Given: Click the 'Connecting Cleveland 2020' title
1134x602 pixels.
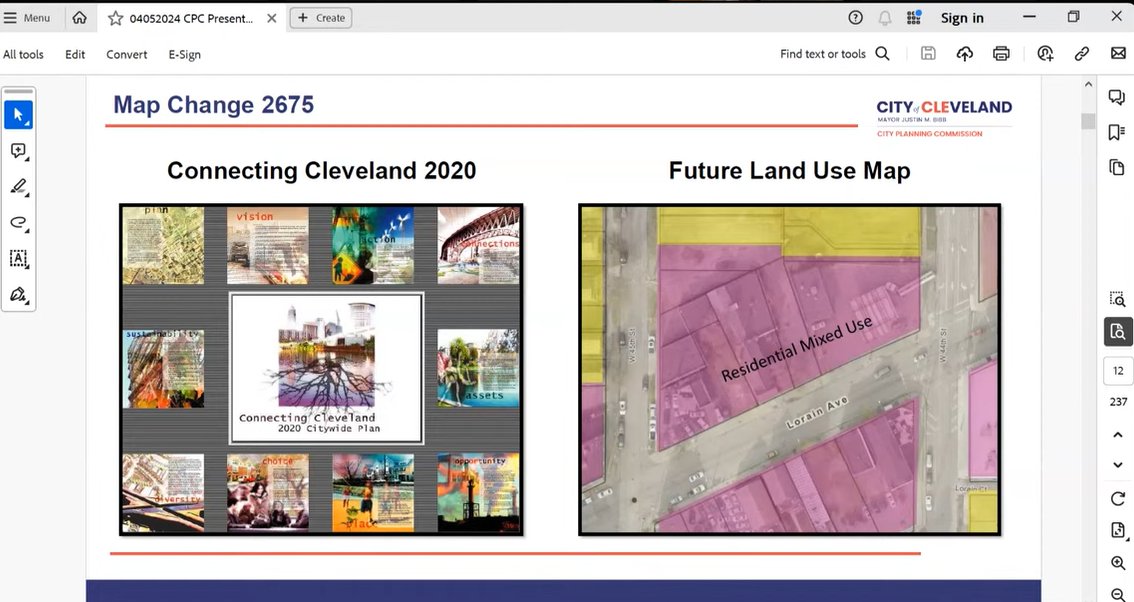Looking at the screenshot, I should tap(321, 171).
